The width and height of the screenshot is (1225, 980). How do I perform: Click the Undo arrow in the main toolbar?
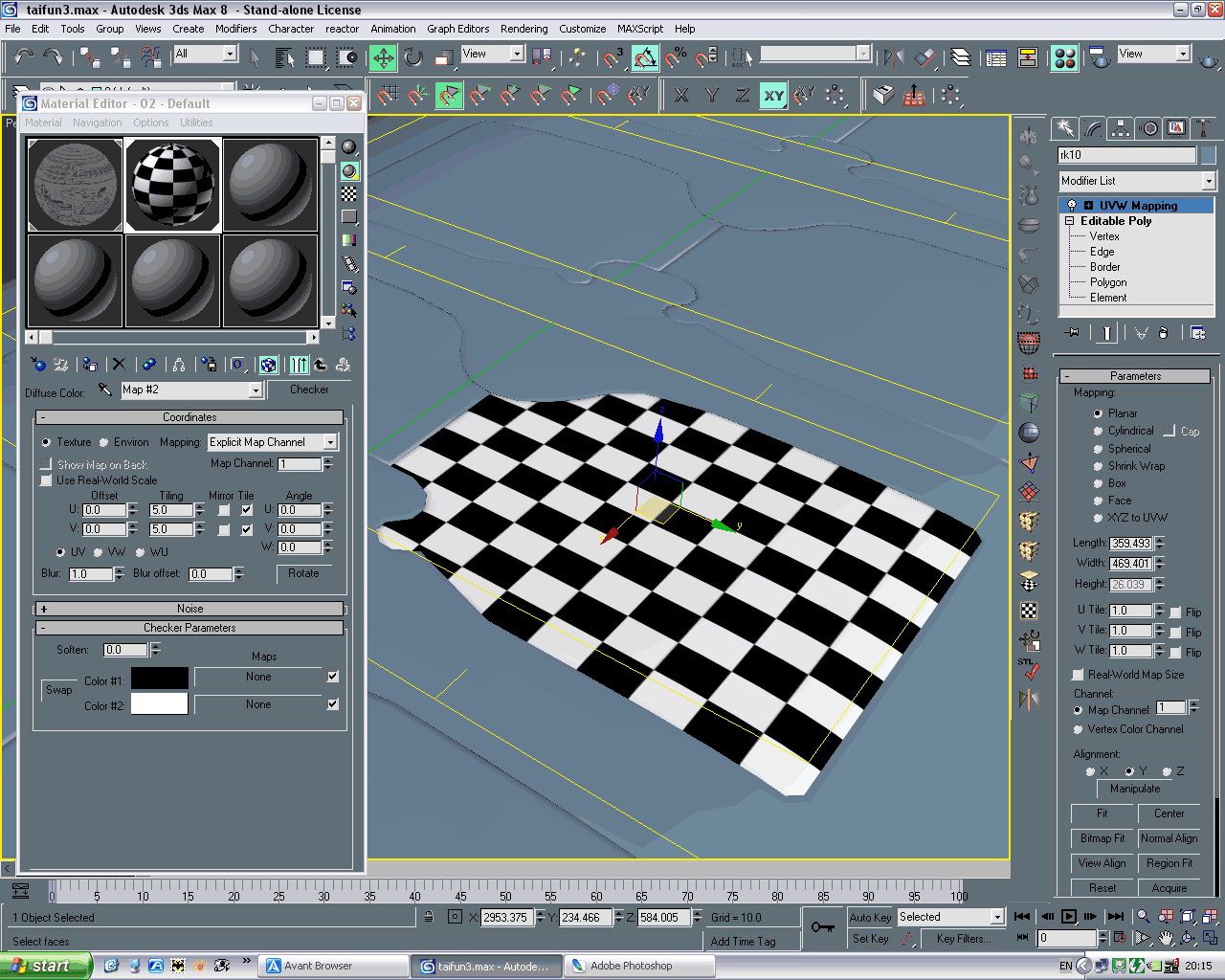point(23,57)
